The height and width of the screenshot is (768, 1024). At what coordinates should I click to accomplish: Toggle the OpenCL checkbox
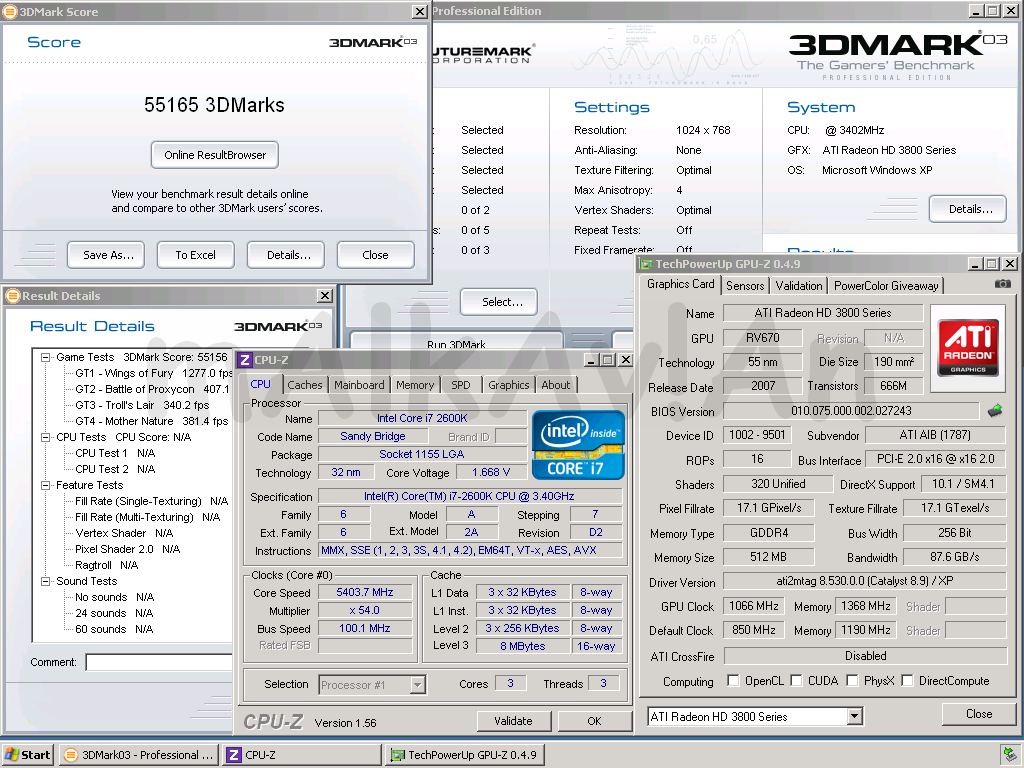point(733,680)
